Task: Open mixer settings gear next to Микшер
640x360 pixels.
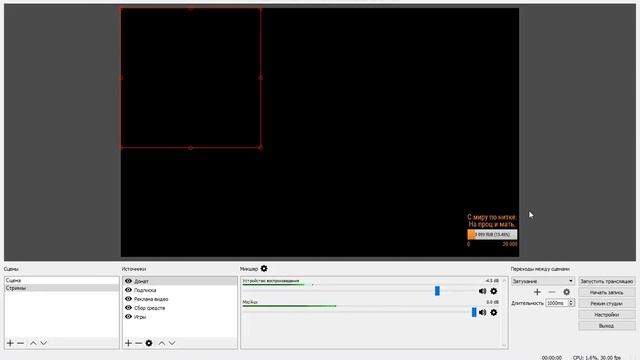Action: pyautogui.click(x=264, y=269)
